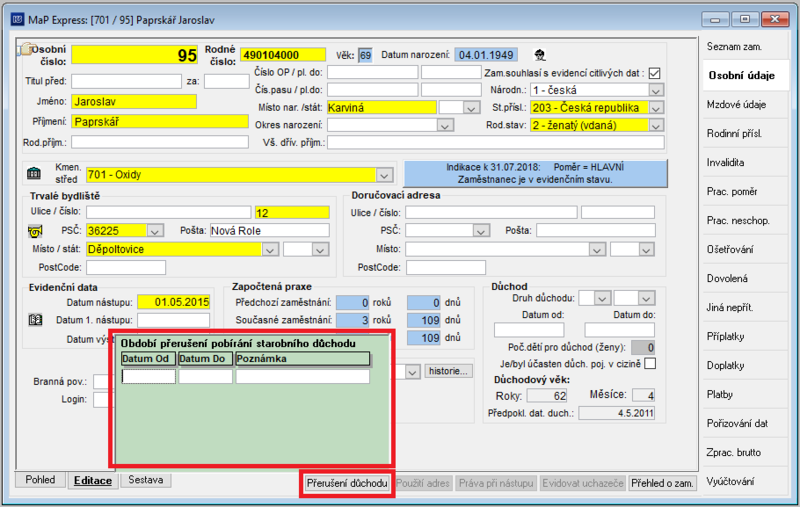Open the Pořizování dat section

coord(745,423)
